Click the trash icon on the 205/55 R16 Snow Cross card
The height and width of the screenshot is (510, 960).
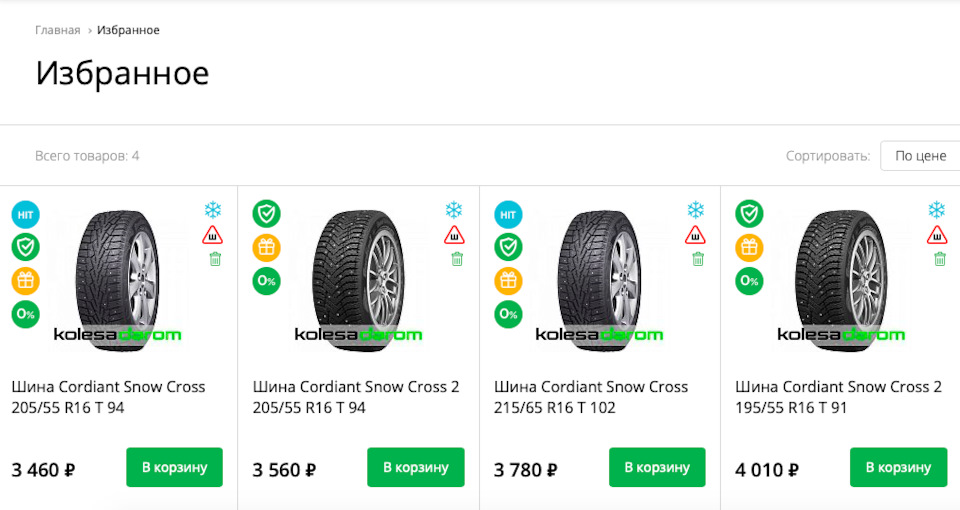pyautogui.click(x=214, y=260)
